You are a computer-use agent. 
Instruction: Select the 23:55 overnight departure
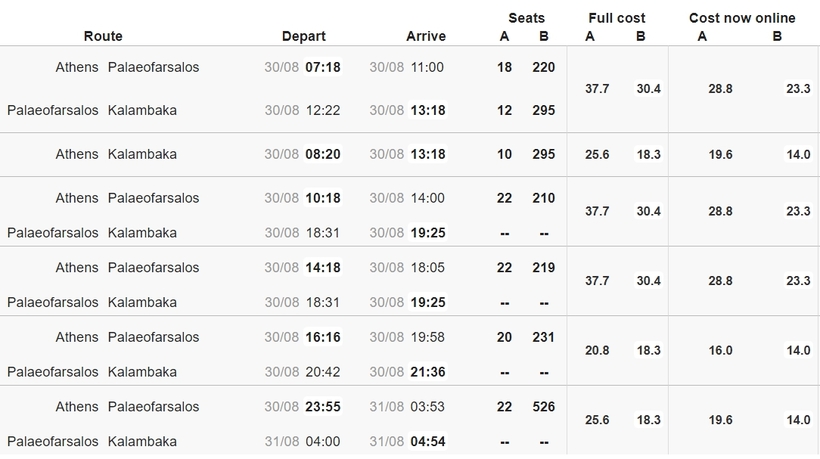(x=323, y=407)
